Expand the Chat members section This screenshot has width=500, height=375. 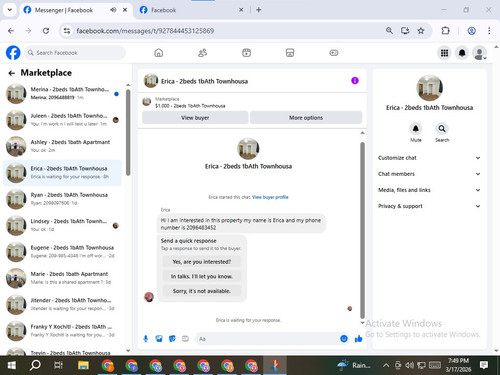tap(429, 174)
